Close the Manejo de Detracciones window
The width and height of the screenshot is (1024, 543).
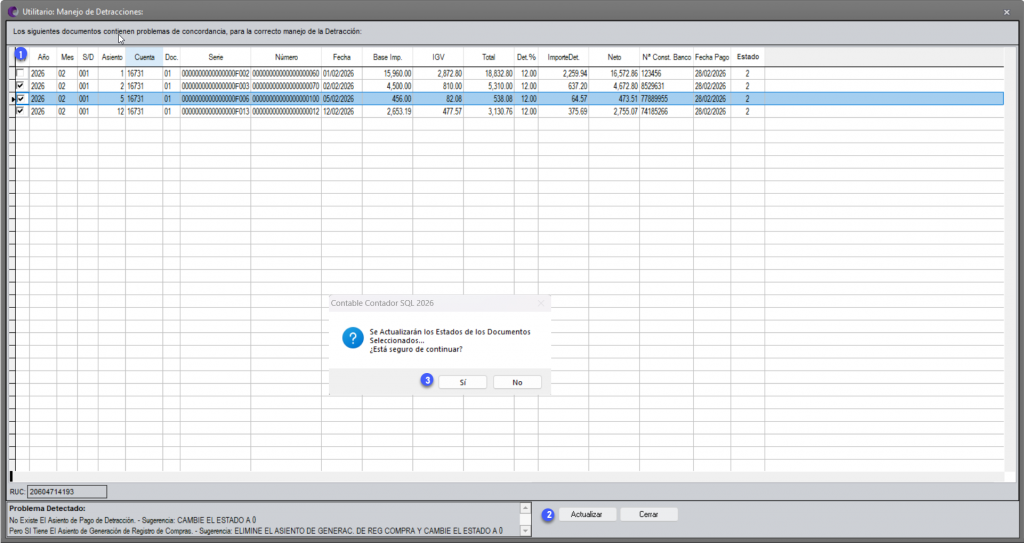(1006, 12)
